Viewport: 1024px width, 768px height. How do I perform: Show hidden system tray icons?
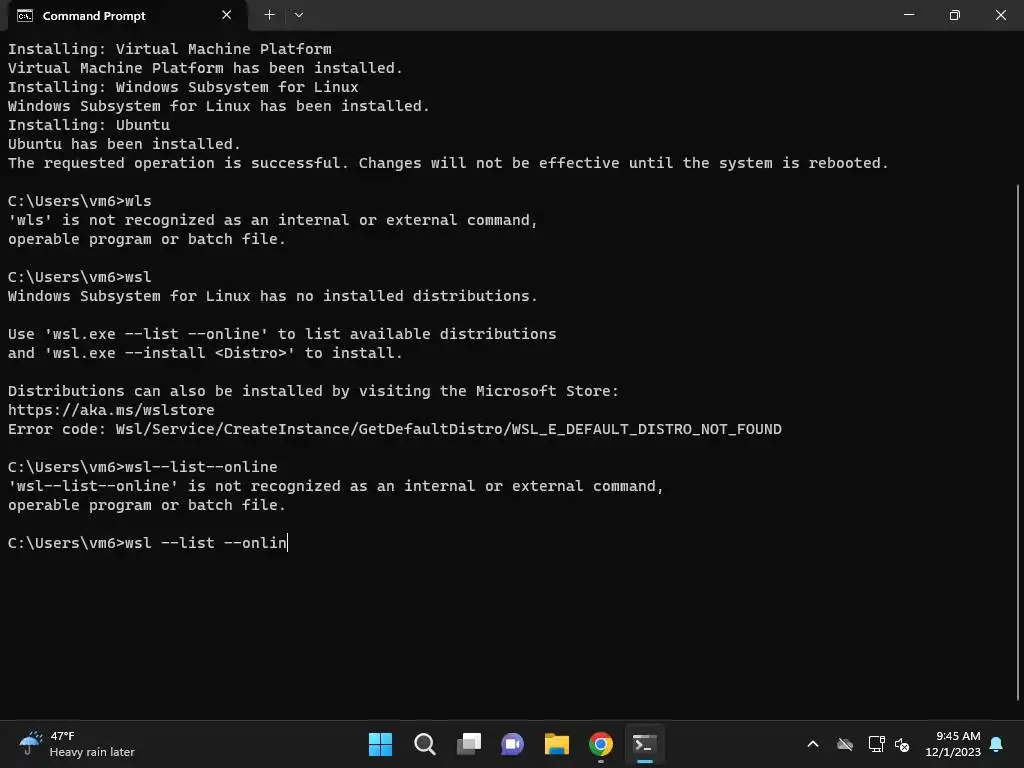point(812,744)
